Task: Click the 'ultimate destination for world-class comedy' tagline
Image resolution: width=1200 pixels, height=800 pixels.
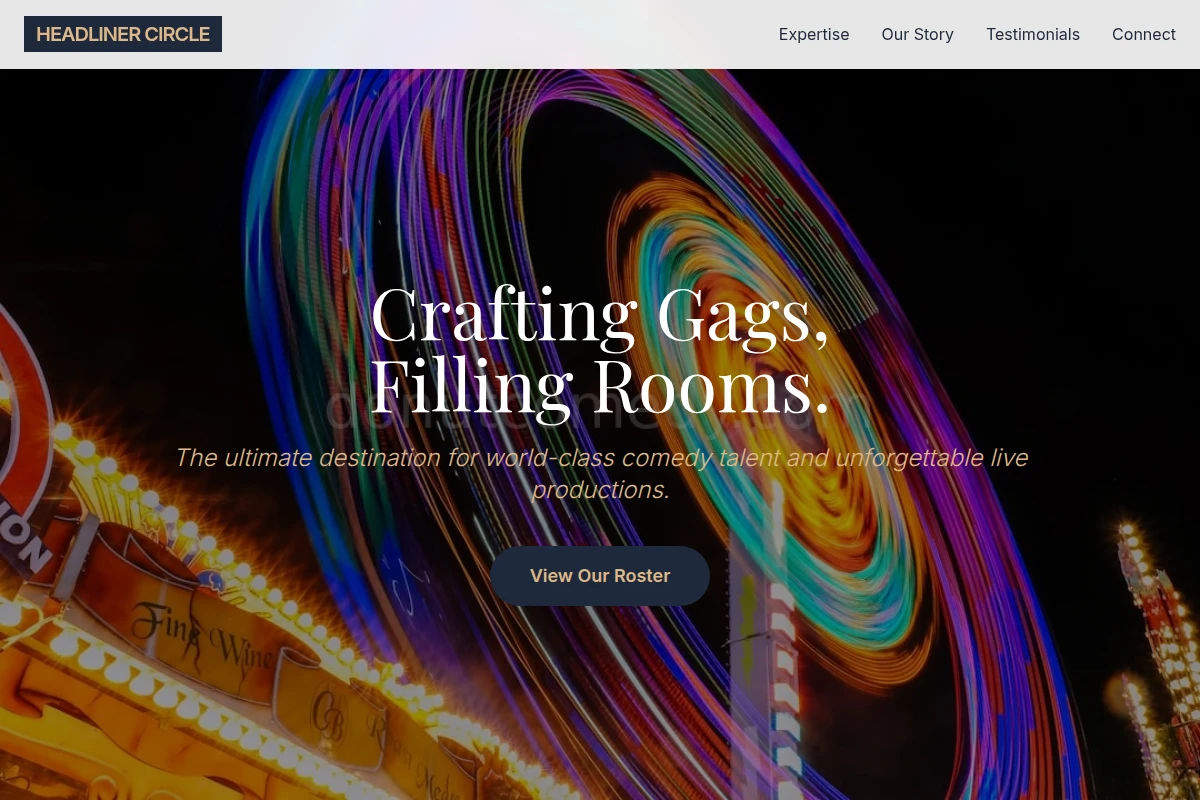Action: click(x=600, y=474)
